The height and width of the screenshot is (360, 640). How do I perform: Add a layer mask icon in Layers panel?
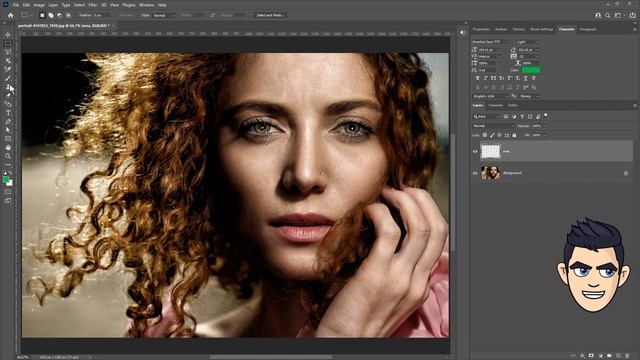tap(591, 356)
